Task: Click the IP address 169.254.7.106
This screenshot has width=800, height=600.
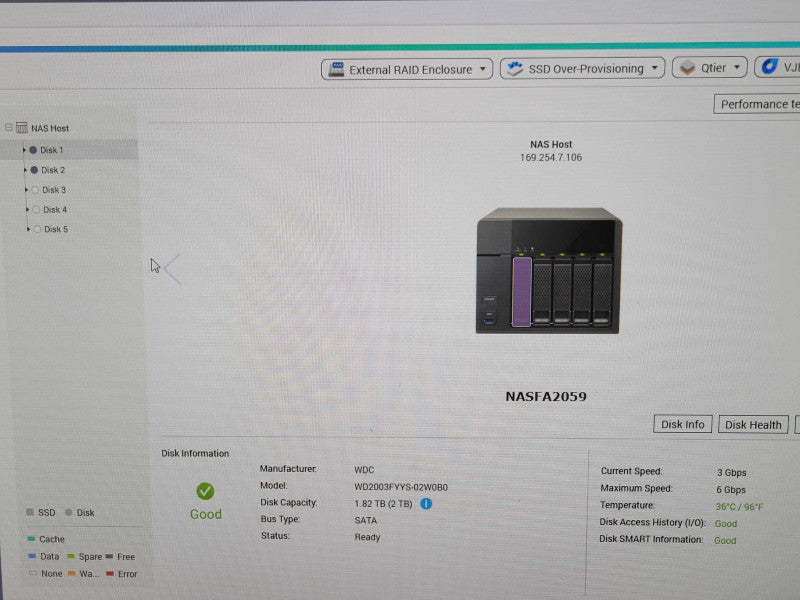Action: tap(551, 158)
